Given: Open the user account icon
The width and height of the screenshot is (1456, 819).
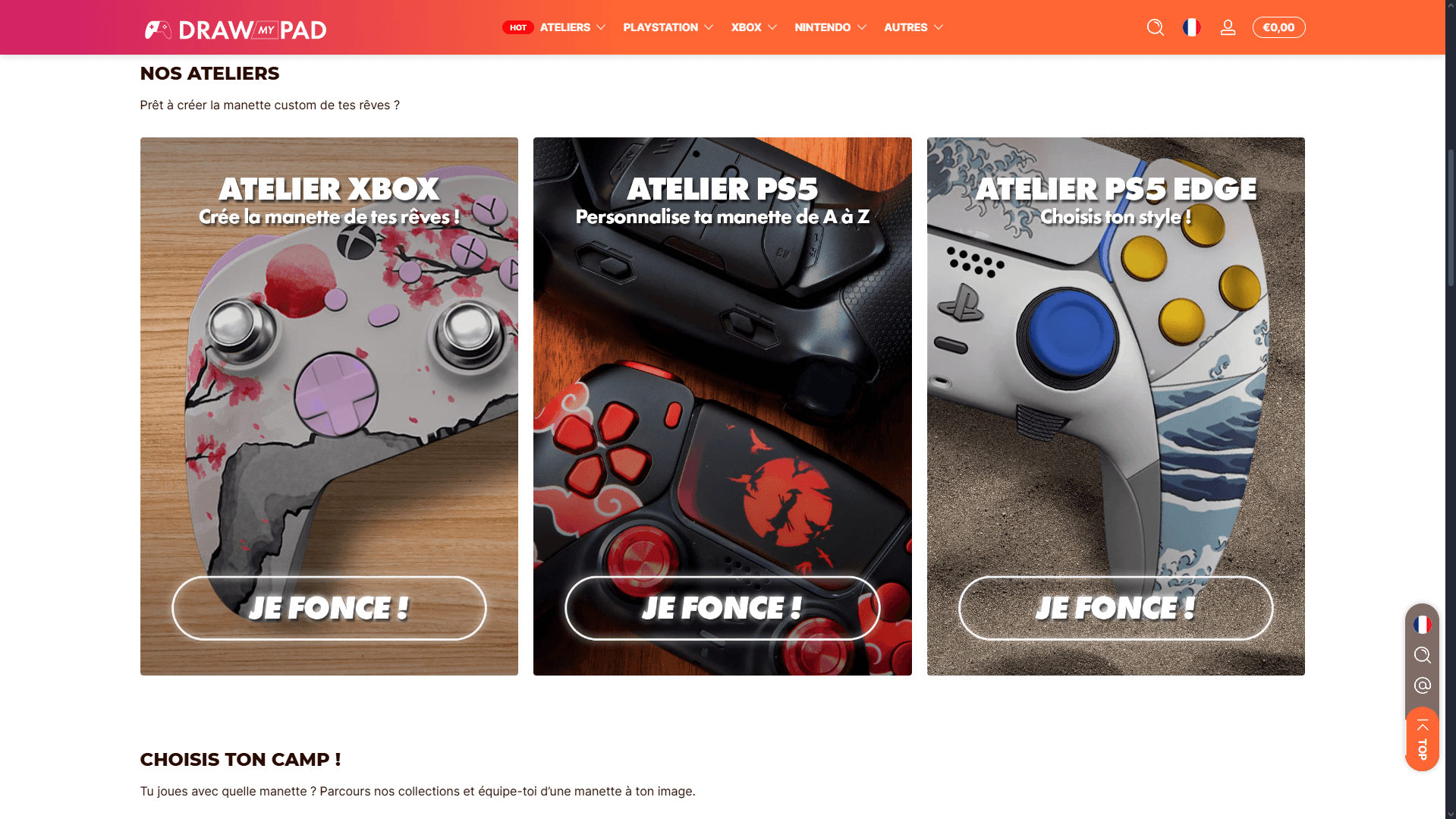Looking at the screenshot, I should tap(1228, 27).
